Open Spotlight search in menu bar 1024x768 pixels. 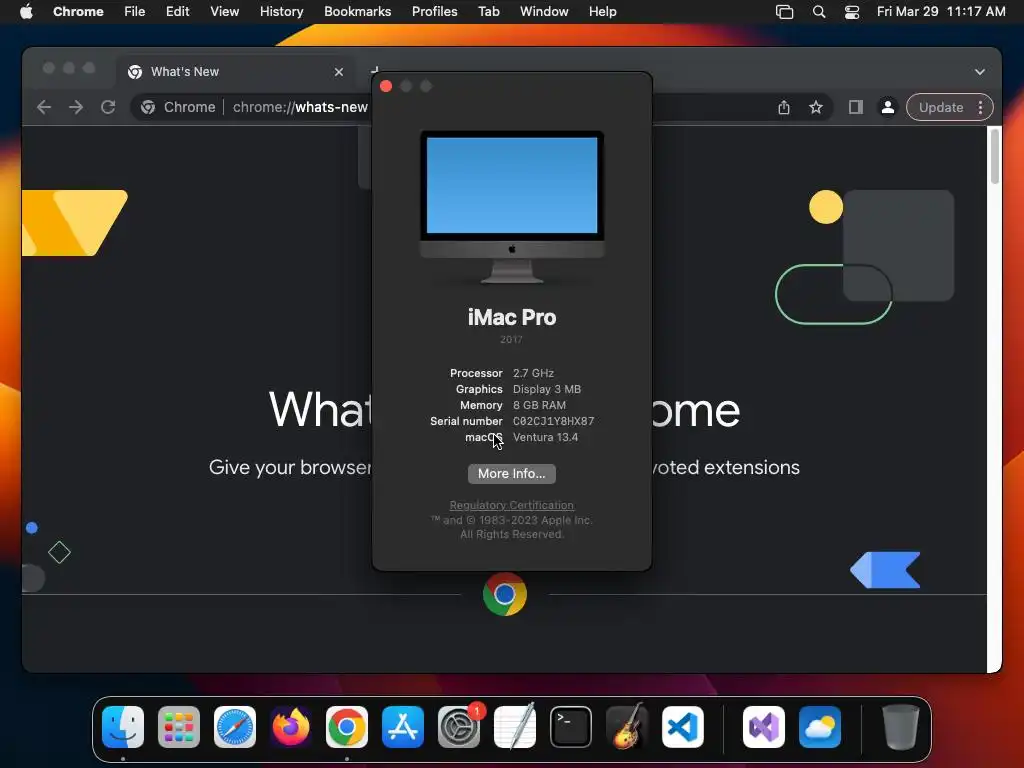(x=818, y=12)
